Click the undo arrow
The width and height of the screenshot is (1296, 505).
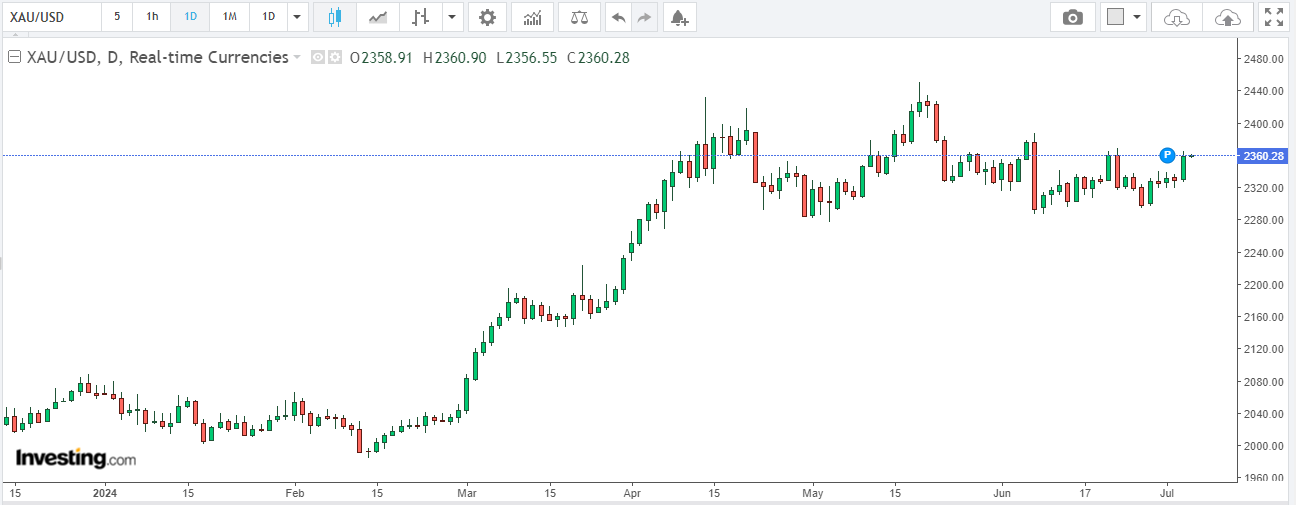(x=619, y=17)
